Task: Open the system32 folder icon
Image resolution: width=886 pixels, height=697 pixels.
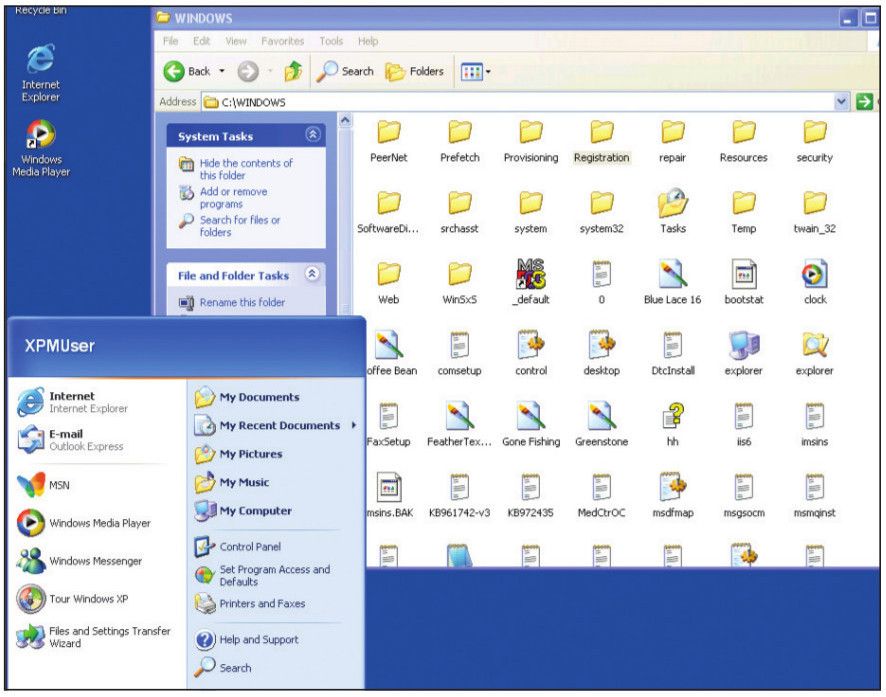Action: [601, 205]
